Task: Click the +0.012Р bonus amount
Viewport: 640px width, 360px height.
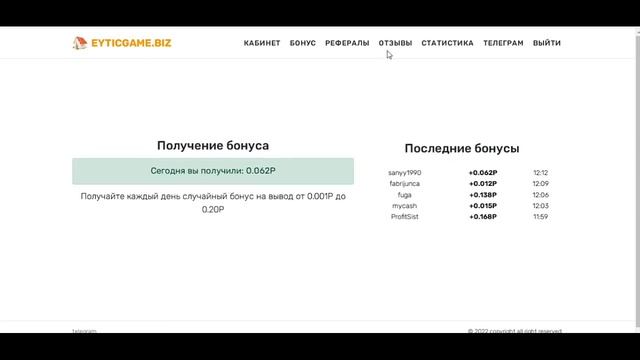Action: [x=483, y=184]
